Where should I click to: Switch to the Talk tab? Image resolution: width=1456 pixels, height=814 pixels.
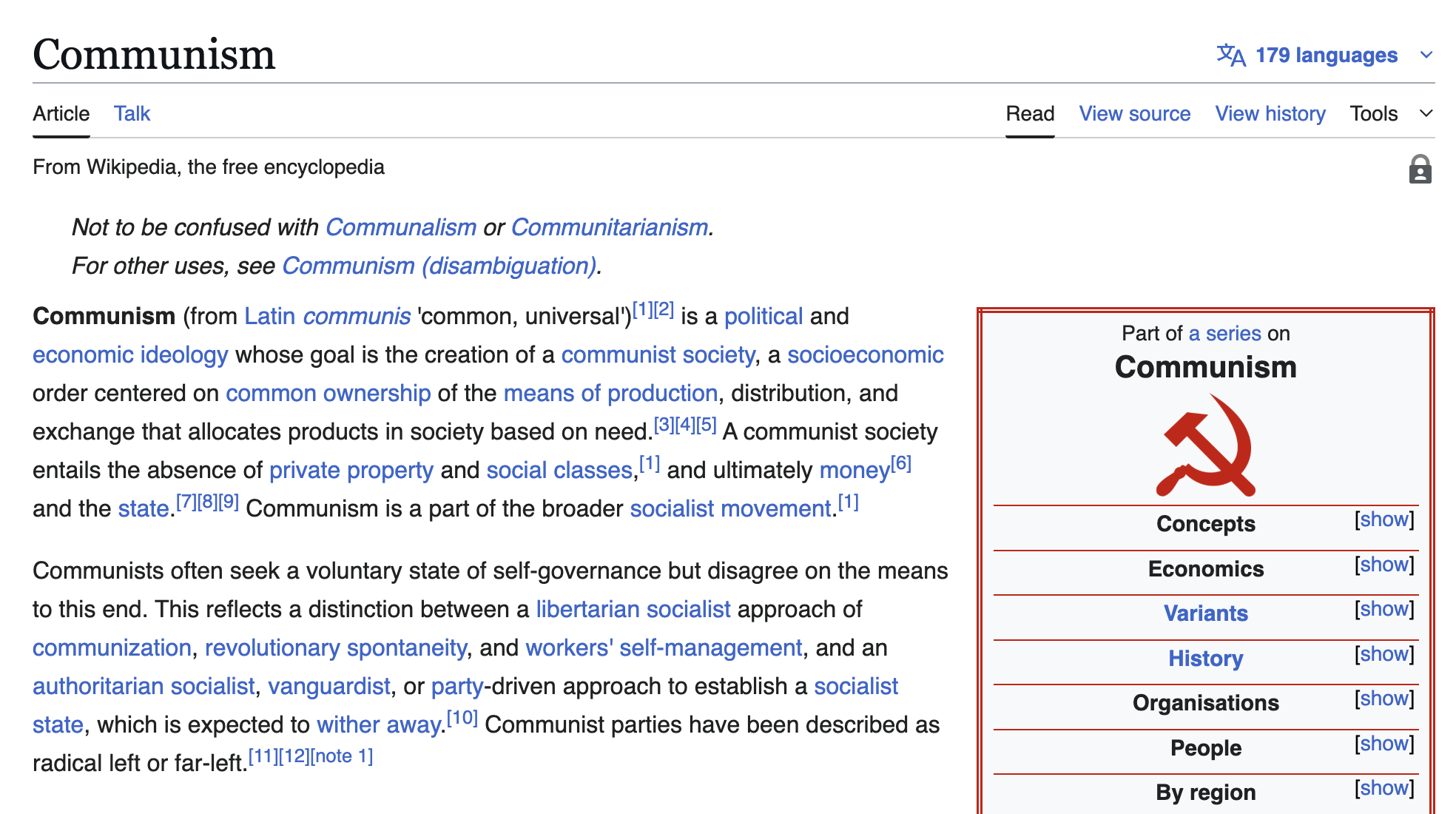[132, 113]
